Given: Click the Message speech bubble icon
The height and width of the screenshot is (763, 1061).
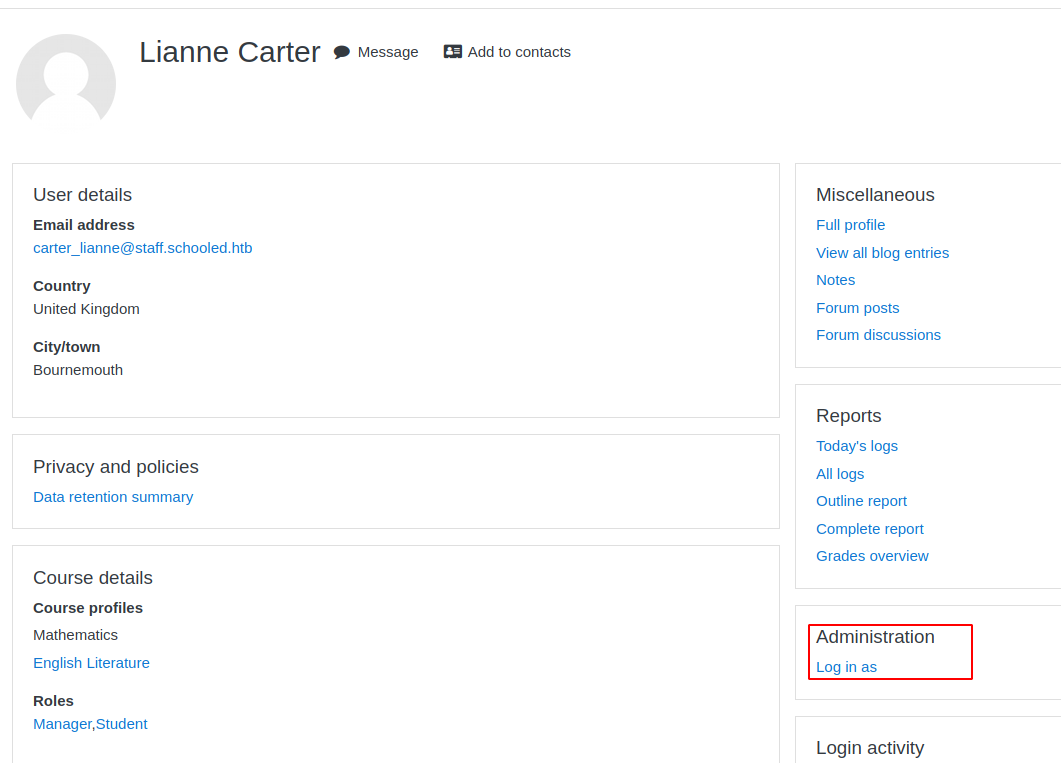Looking at the screenshot, I should pos(342,52).
